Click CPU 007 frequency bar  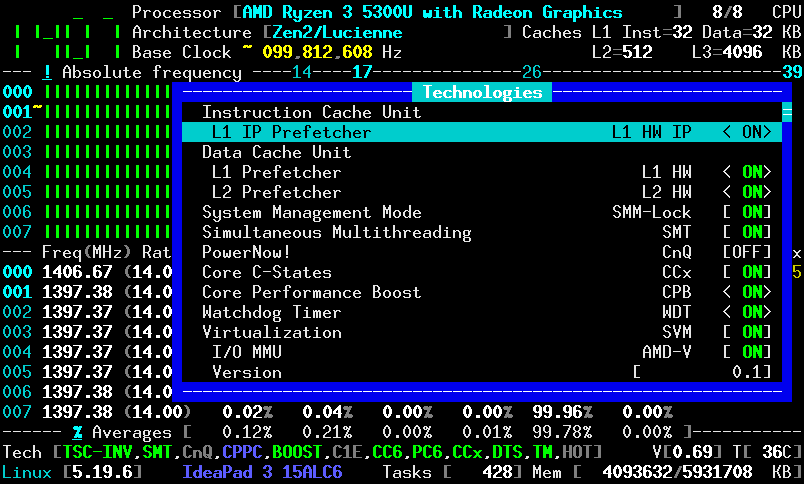(108, 232)
